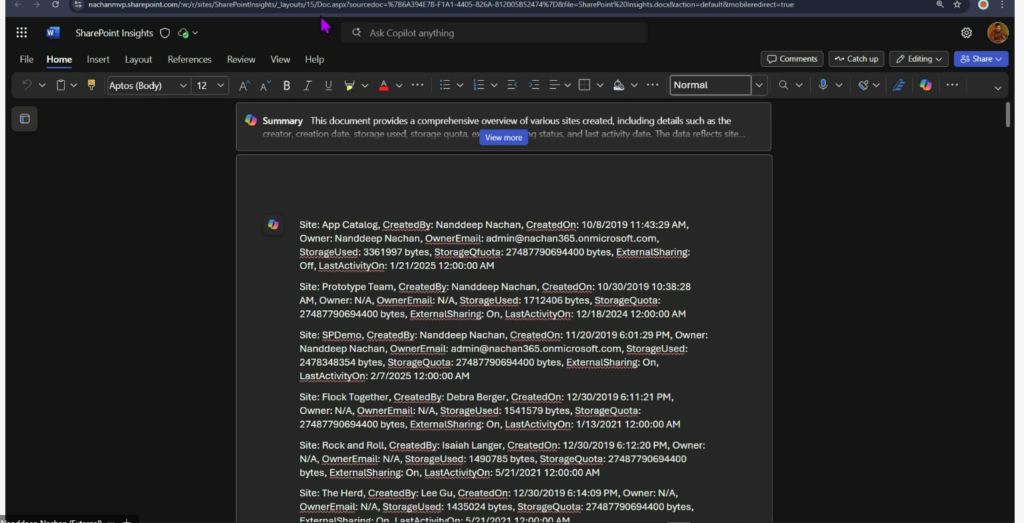Viewport: 1024px width, 523px height.
Task: Click the Find magnifier icon in ribbon
Action: [783, 85]
